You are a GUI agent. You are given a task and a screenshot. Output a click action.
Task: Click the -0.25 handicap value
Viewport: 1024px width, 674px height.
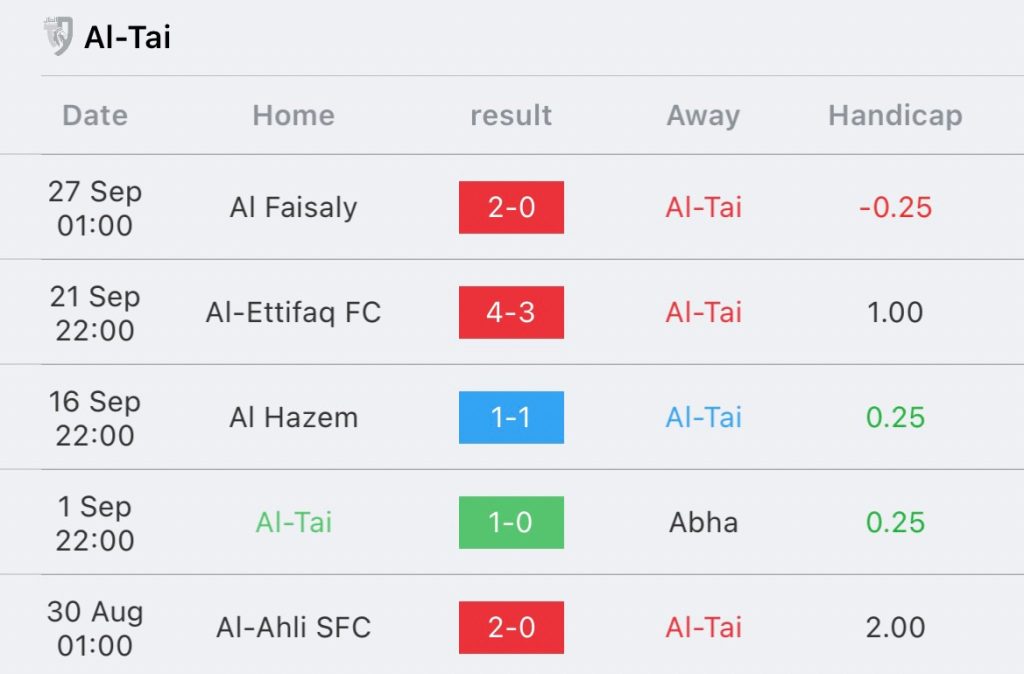(895, 208)
